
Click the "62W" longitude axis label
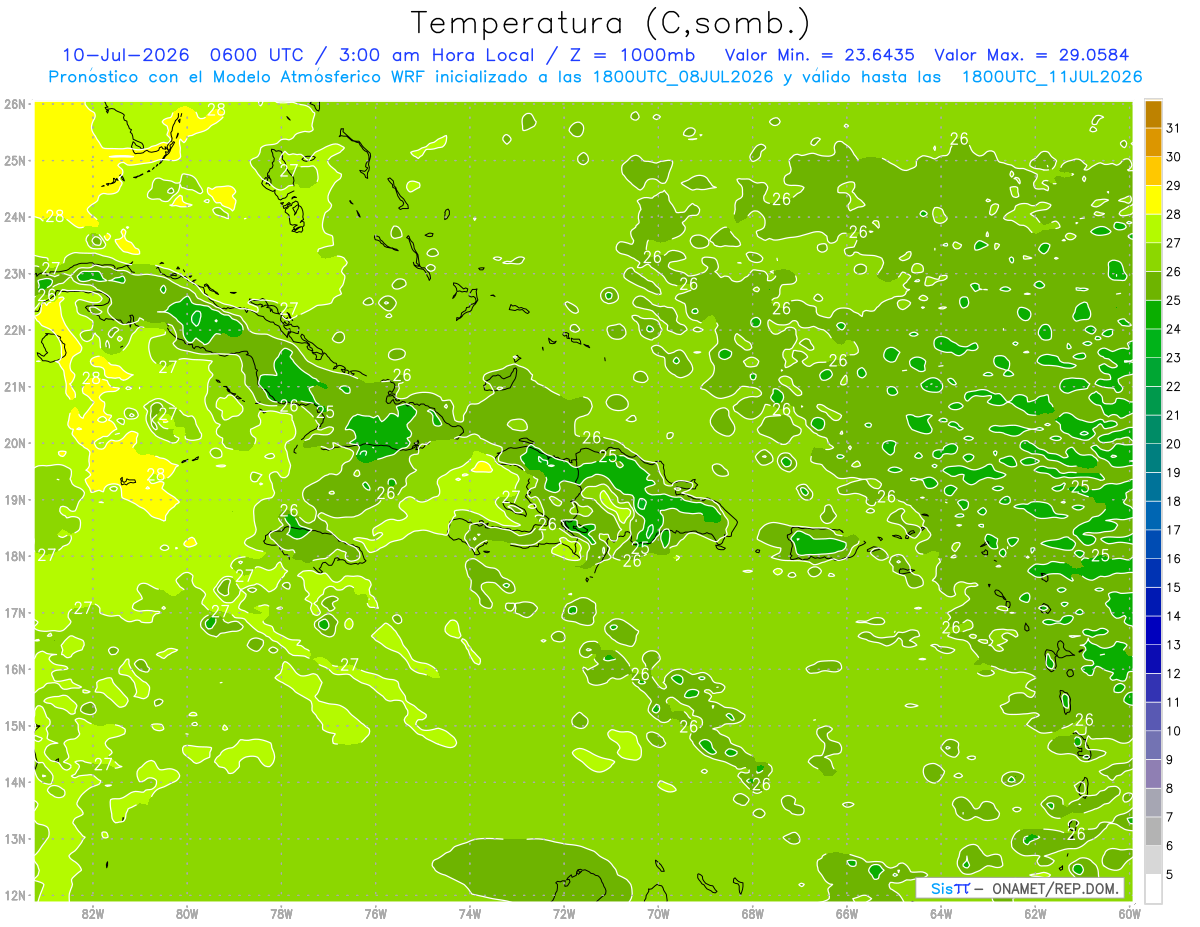click(1035, 913)
